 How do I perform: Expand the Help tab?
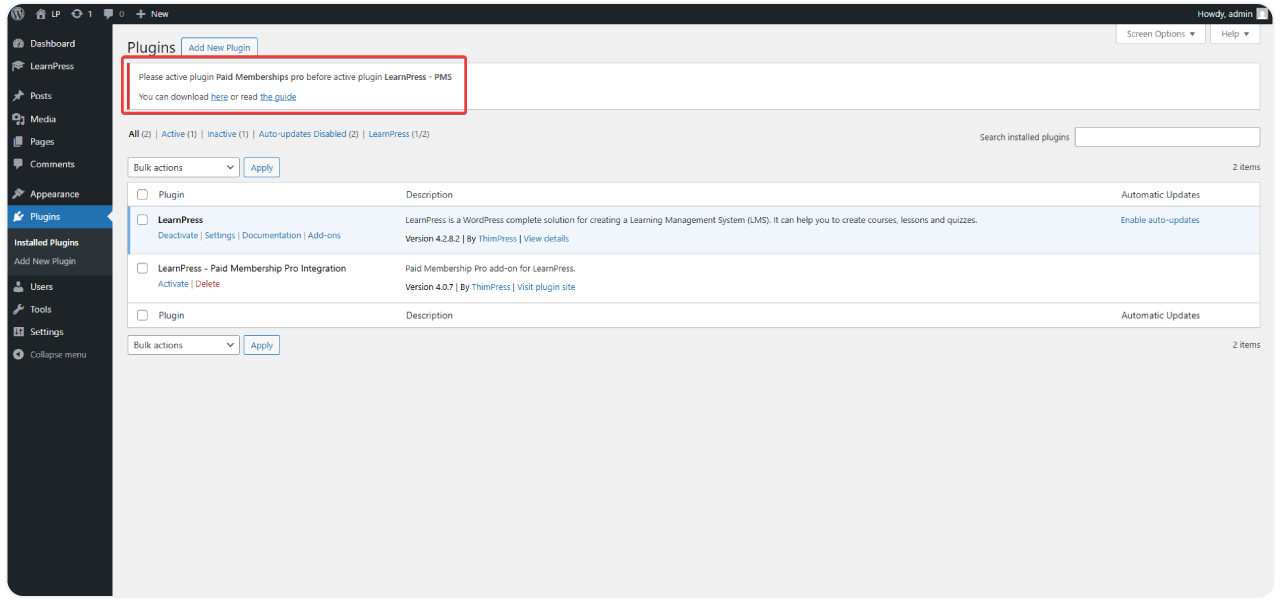click(1235, 34)
